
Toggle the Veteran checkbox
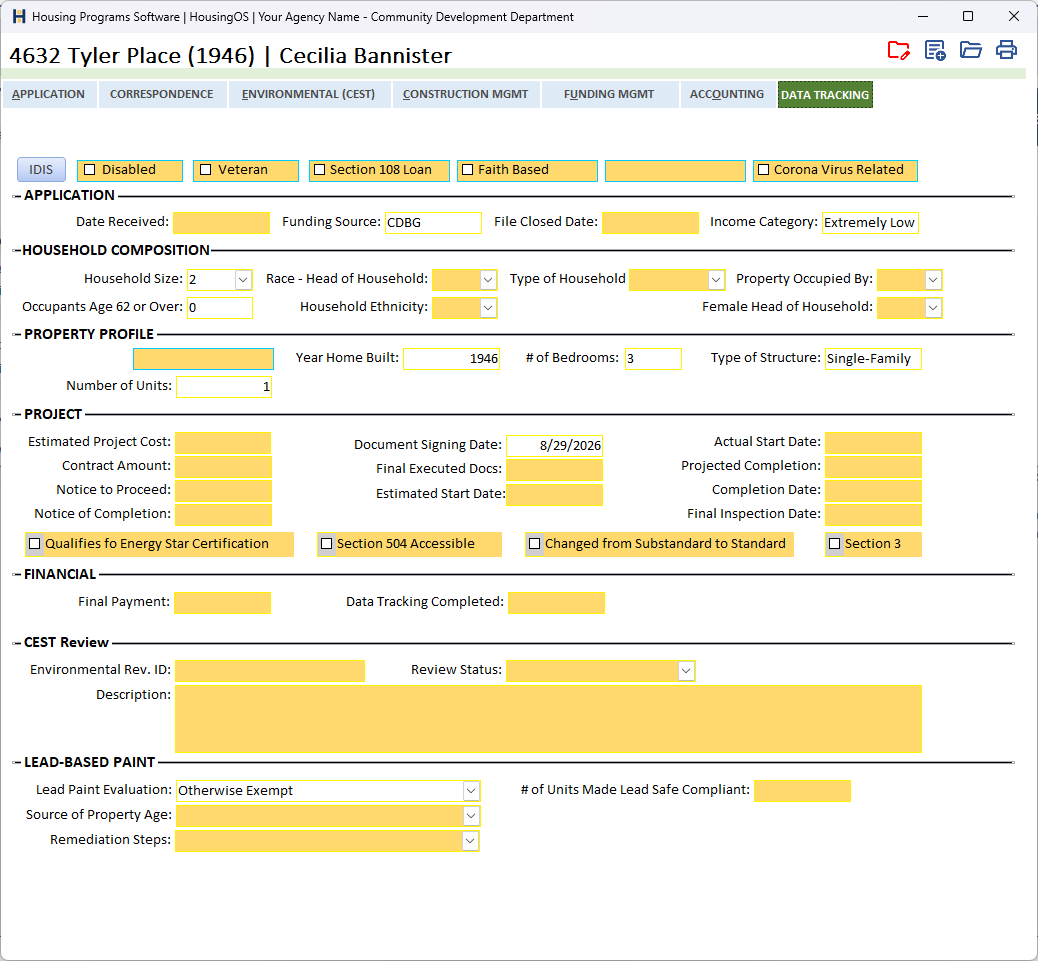(206, 170)
